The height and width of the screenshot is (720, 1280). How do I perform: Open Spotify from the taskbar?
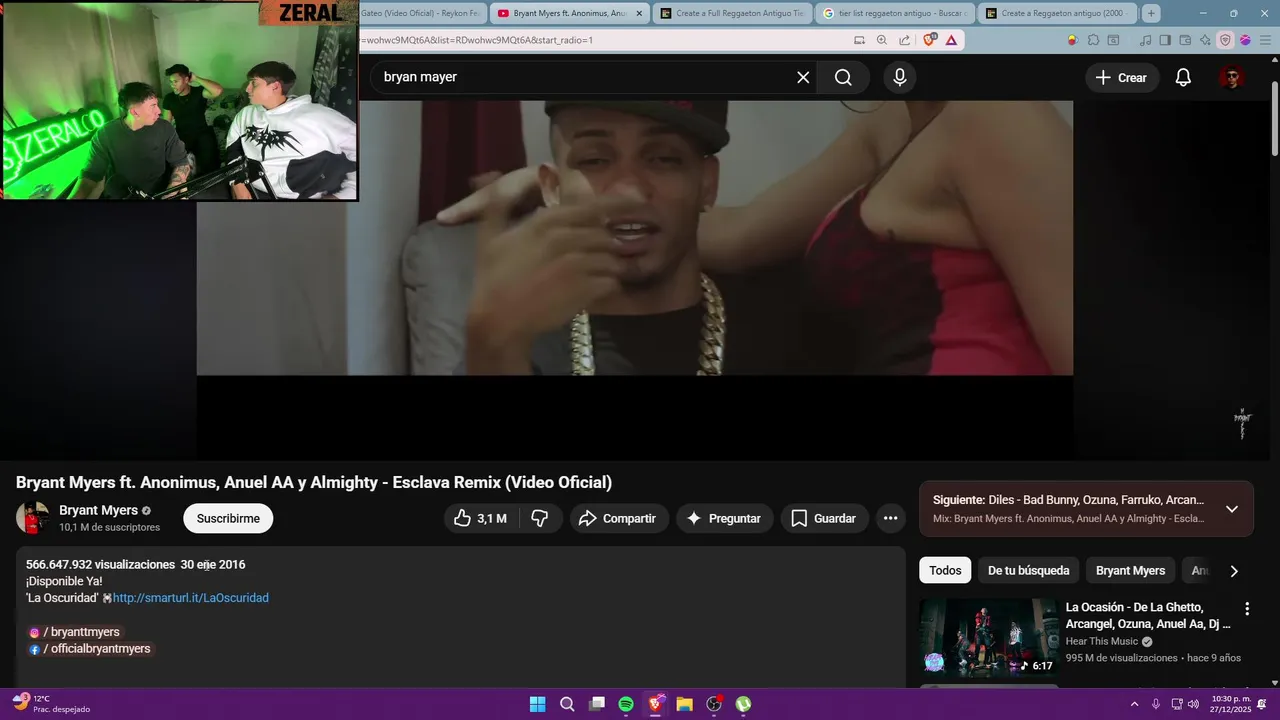[x=626, y=704]
